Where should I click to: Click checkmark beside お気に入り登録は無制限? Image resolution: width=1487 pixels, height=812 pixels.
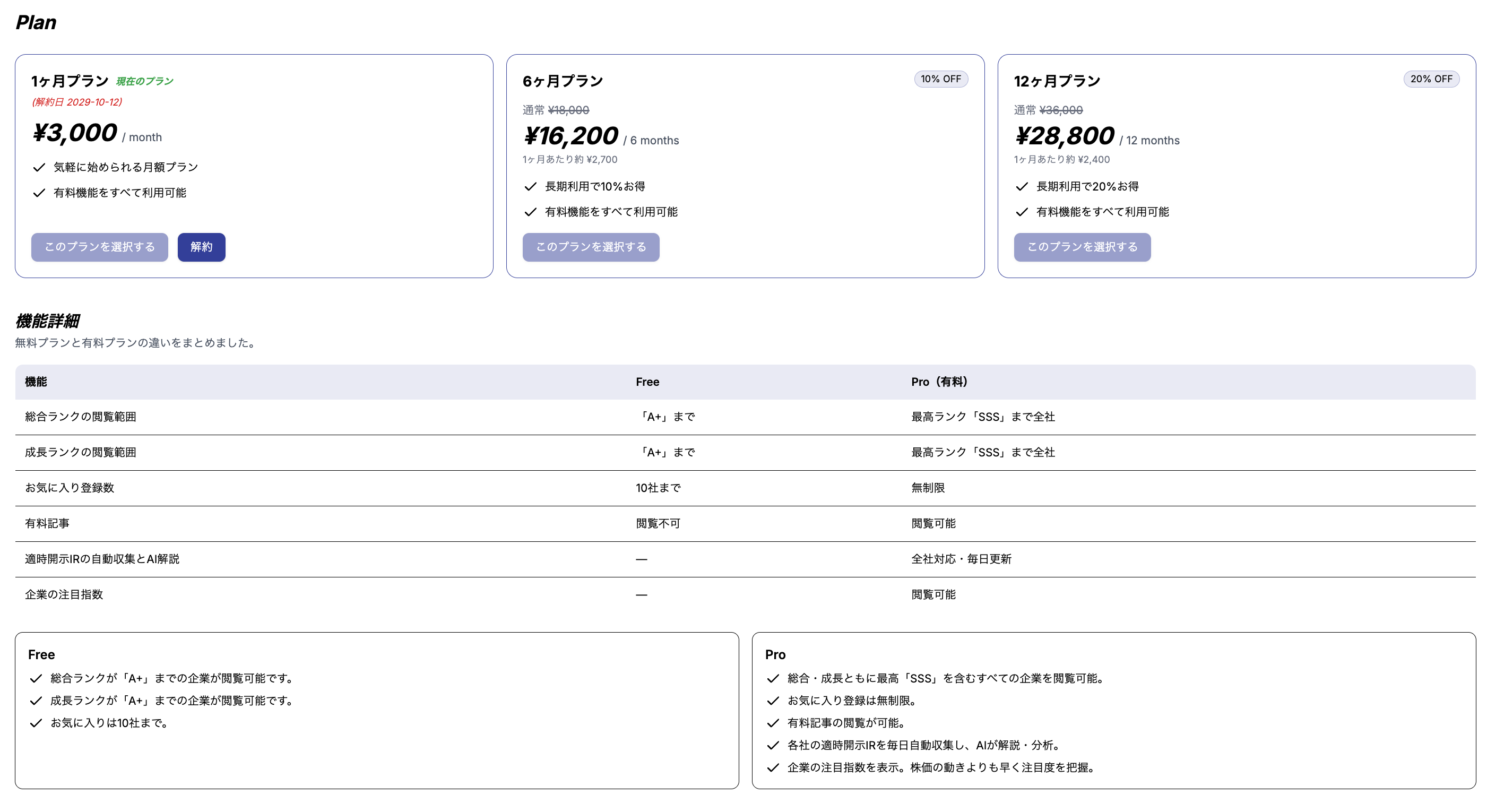[773, 701]
